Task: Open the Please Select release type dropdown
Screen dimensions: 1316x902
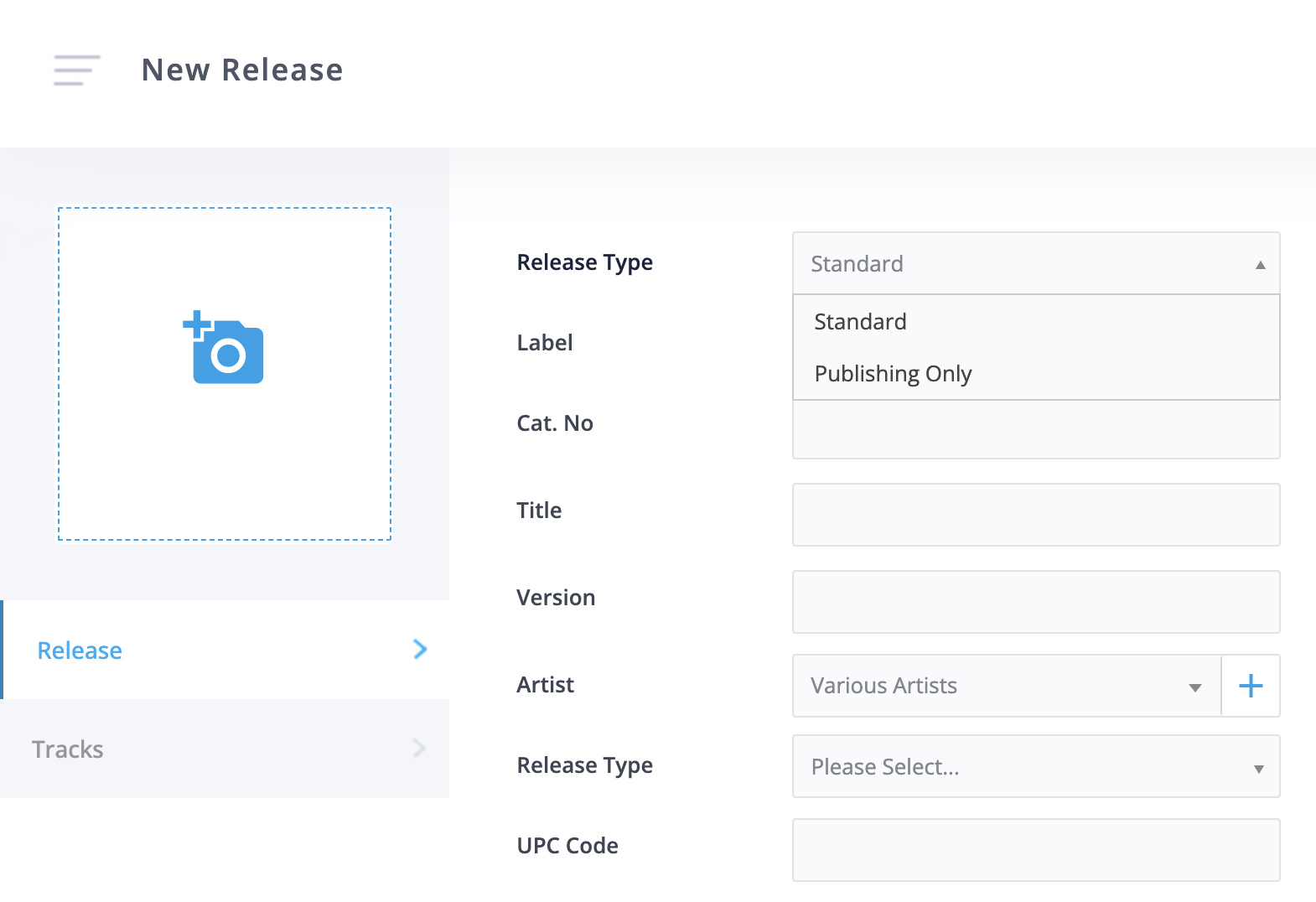Action: [1036, 766]
